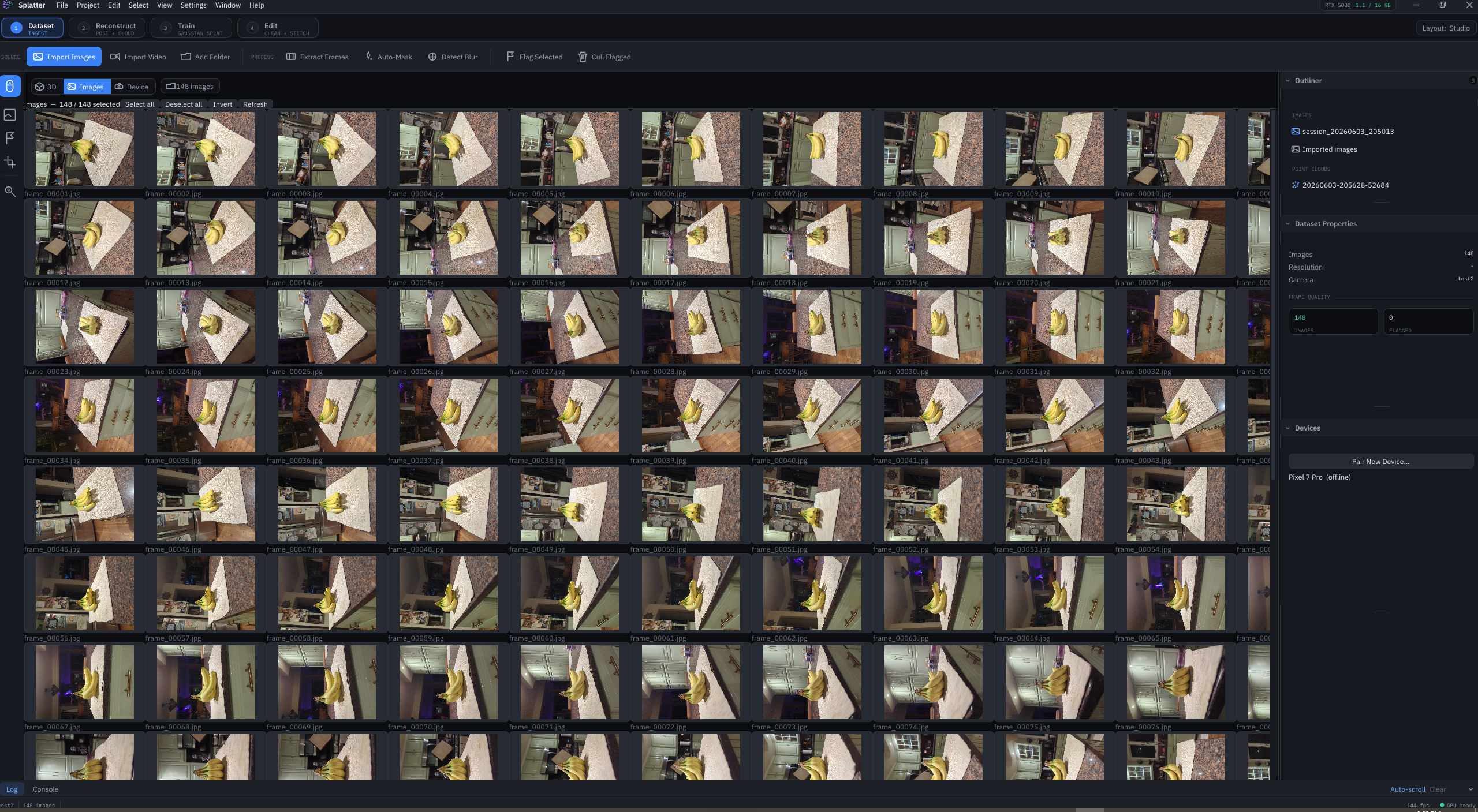This screenshot has width=1478, height=812.
Task: Open the Settings menu
Action: [193, 5]
